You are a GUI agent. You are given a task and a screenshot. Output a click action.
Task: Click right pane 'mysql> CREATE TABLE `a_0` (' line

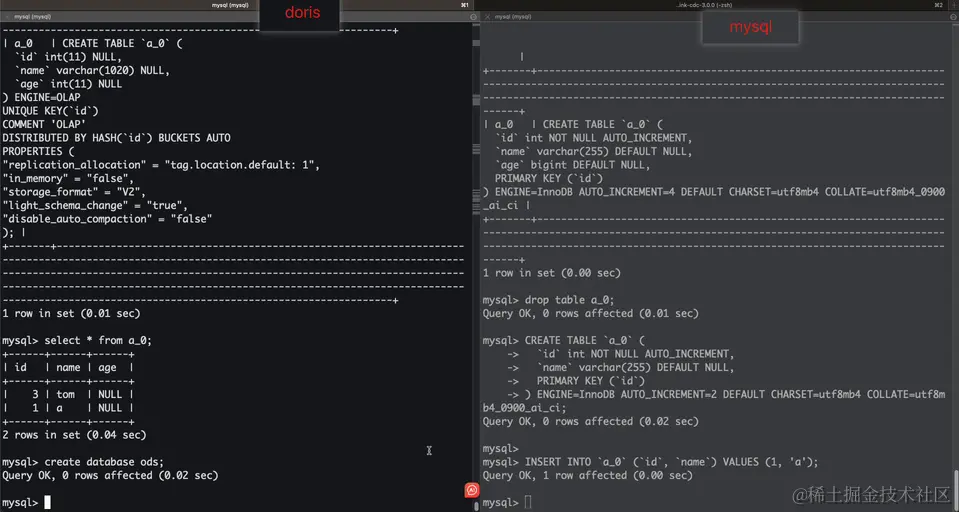click(564, 340)
